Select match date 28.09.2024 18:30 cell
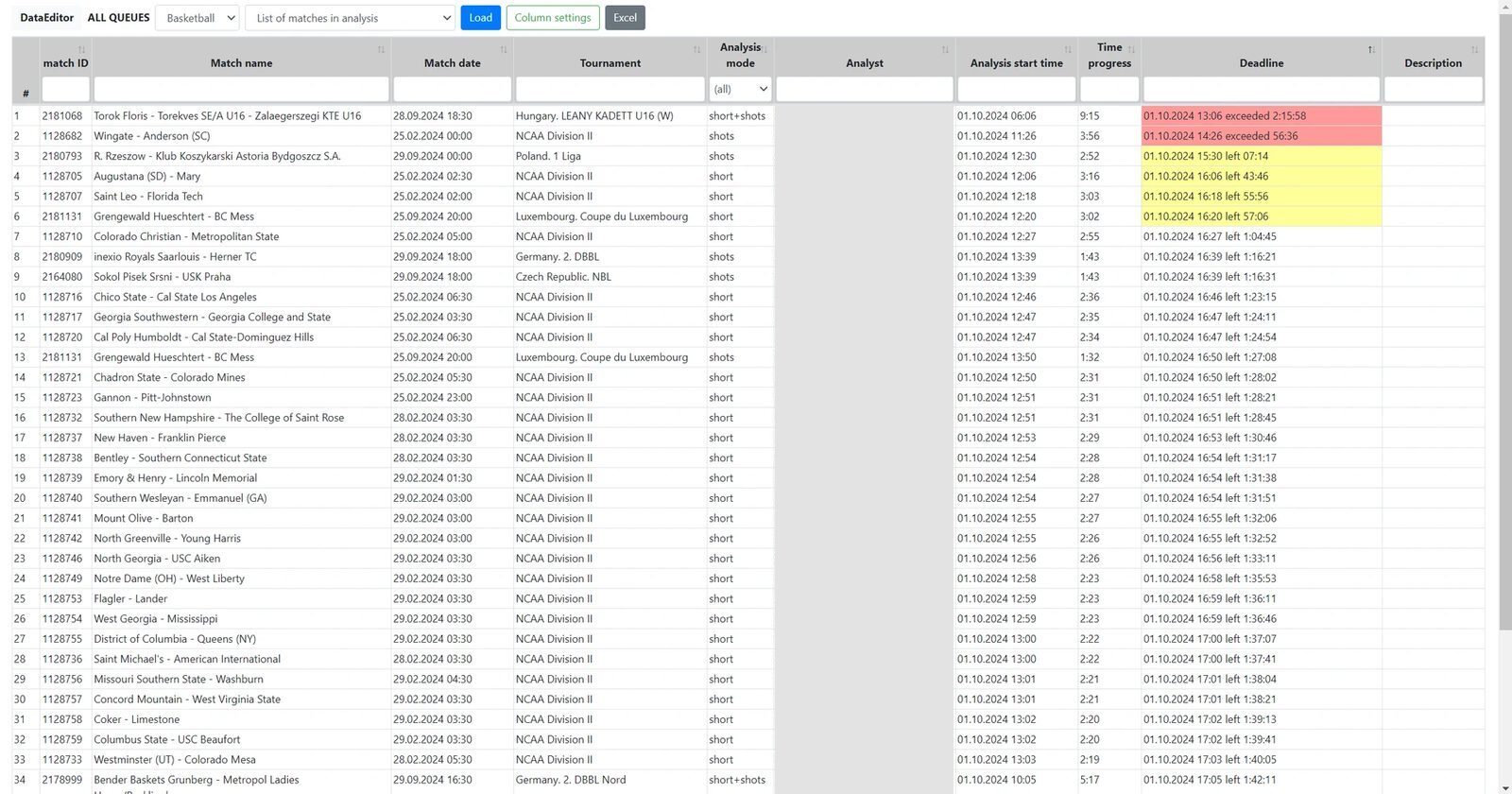Image resolution: width=1512 pixels, height=794 pixels. [x=454, y=115]
